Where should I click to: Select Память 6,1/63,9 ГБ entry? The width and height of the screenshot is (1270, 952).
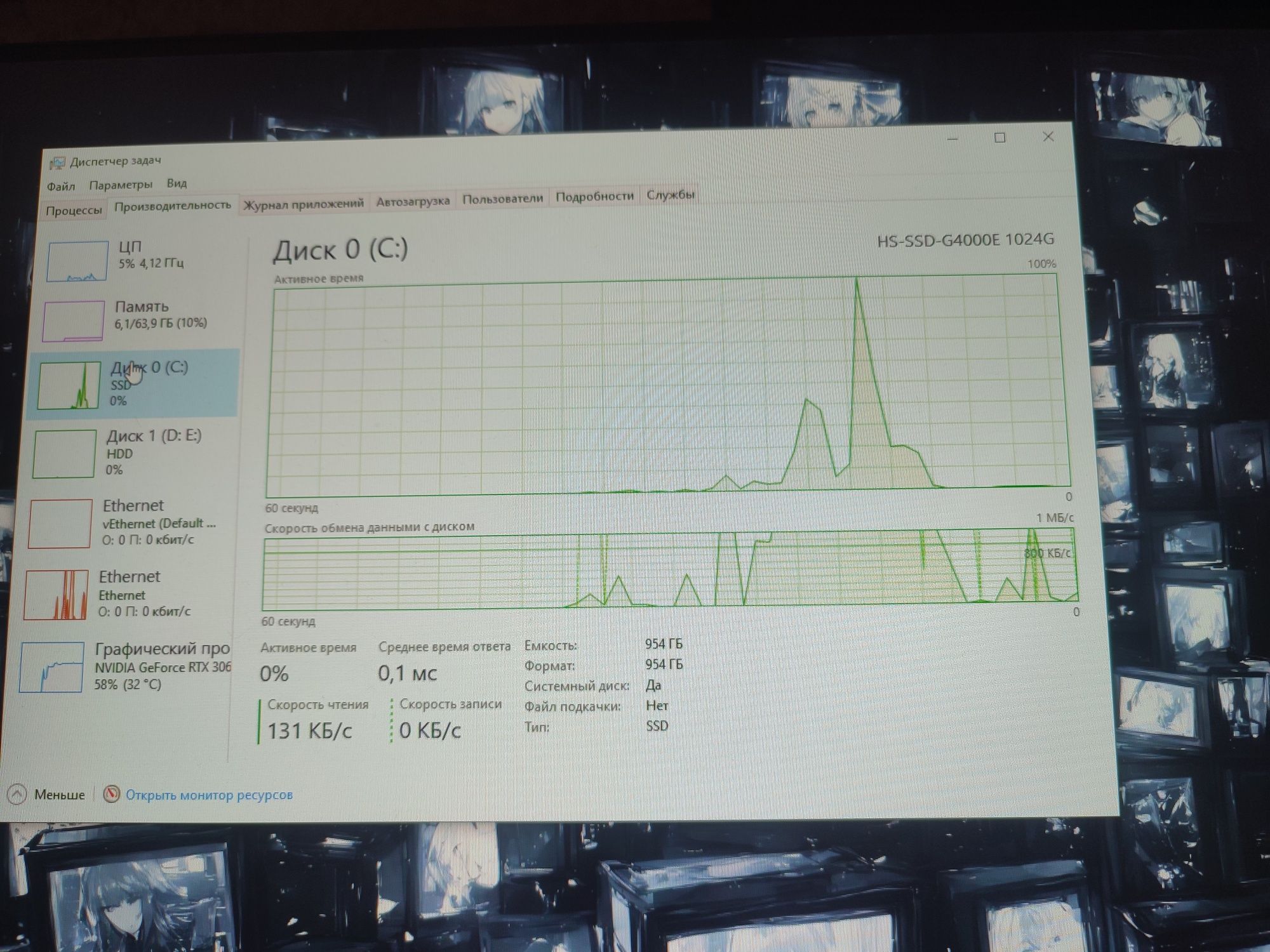[x=140, y=321]
